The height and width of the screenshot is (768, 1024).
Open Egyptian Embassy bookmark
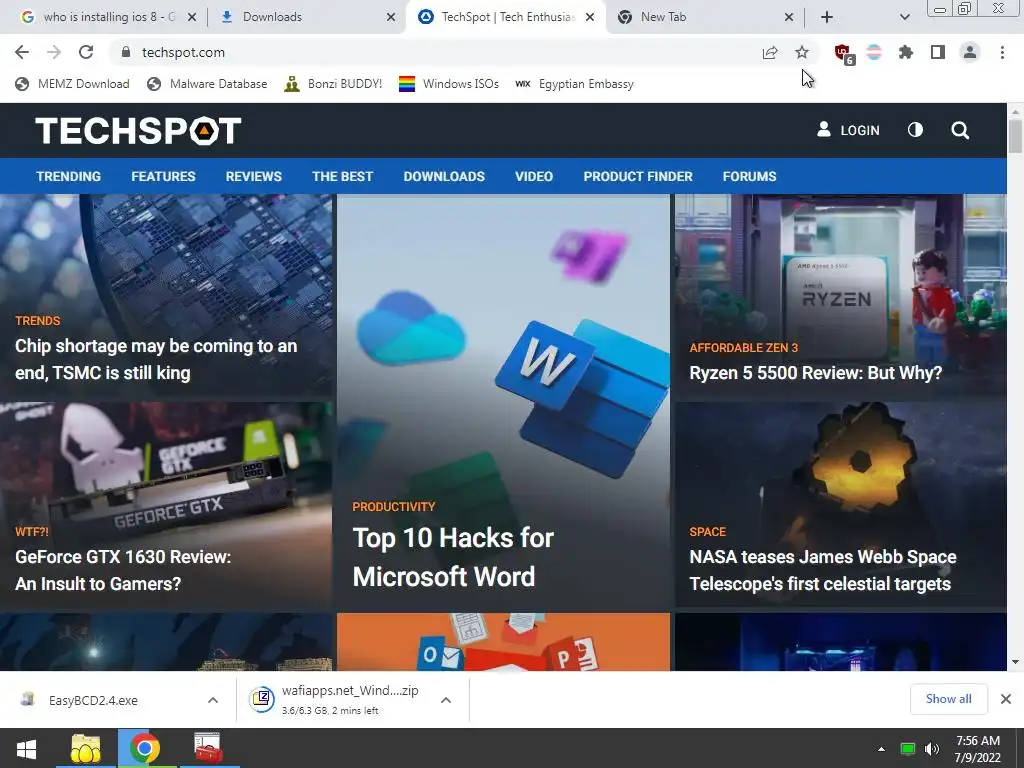[x=574, y=84]
